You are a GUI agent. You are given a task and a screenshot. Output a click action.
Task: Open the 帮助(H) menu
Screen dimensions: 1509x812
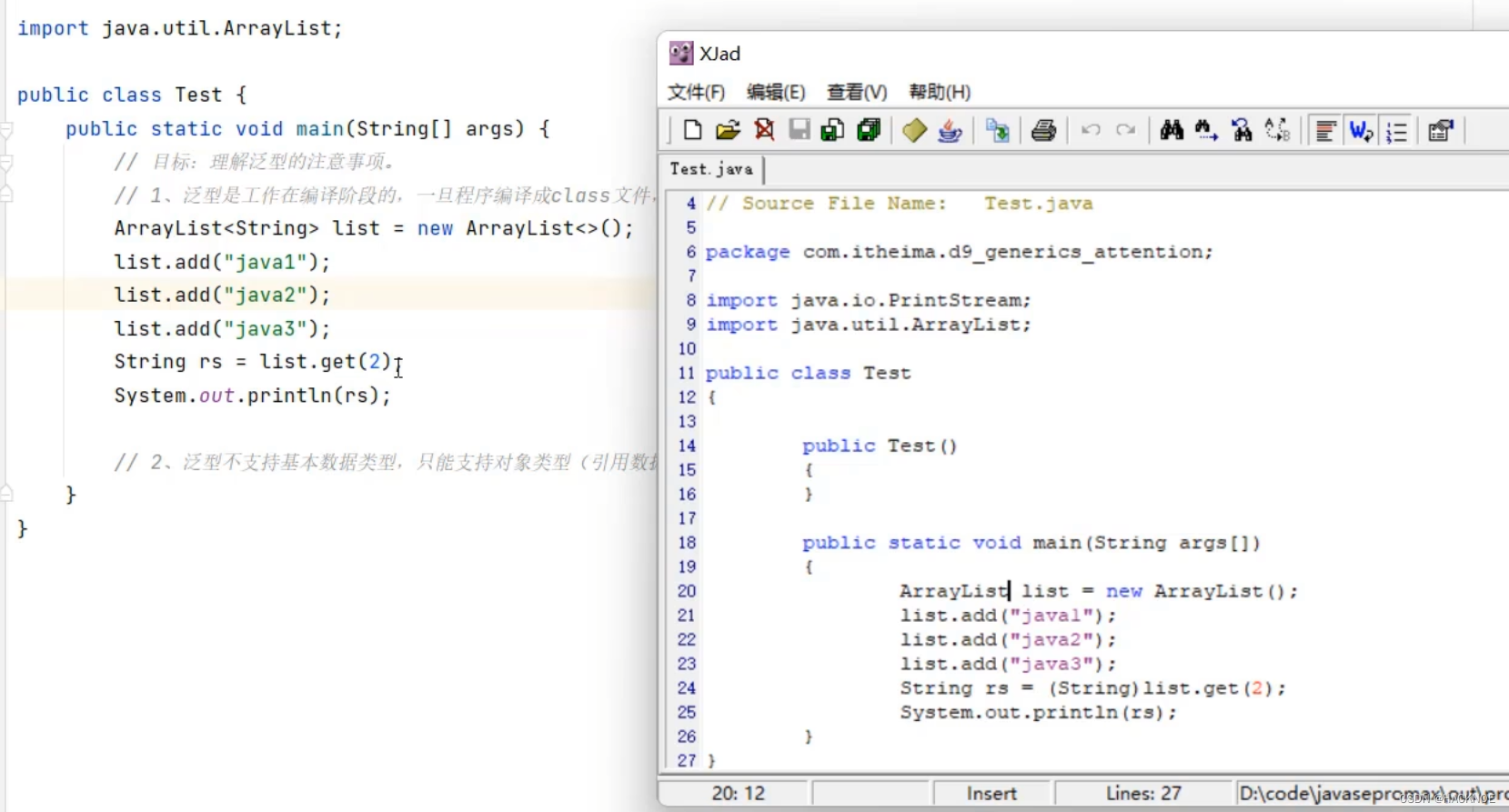click(940, 92)
